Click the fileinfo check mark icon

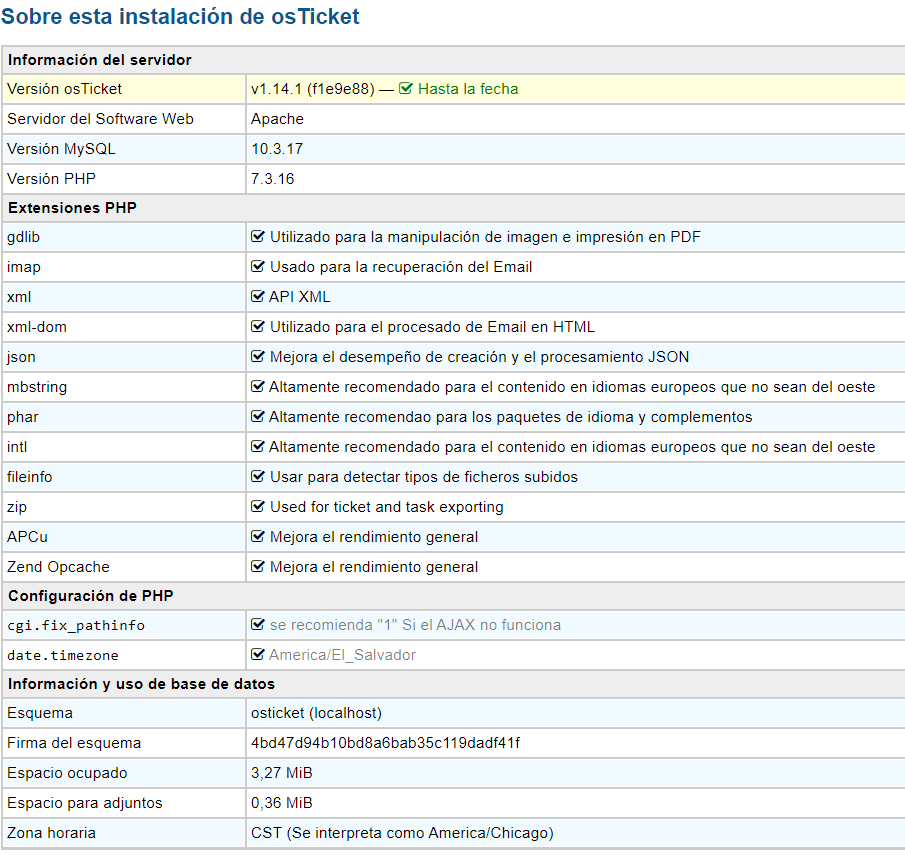pos(258,476)
